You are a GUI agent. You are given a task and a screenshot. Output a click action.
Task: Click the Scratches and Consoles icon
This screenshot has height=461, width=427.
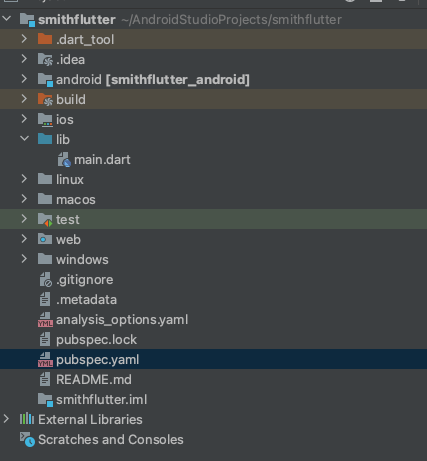pos(27,439)
